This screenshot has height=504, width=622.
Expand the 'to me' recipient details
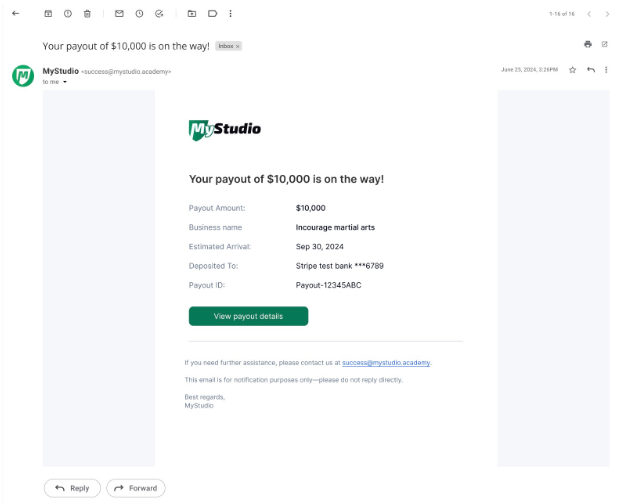[x=65, y=82]
